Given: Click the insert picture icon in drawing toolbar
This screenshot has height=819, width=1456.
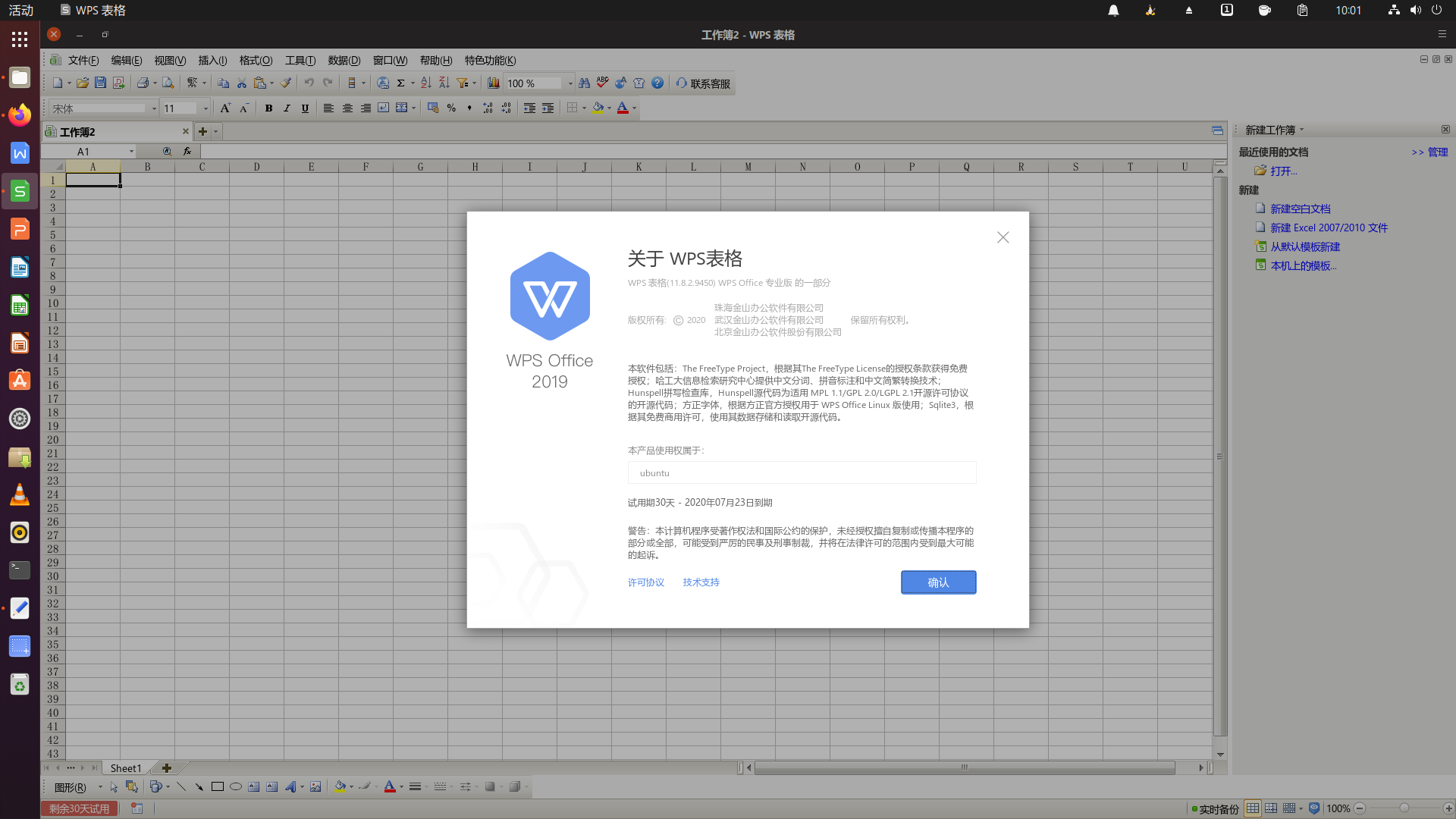Looking at the screenshot, I should coord(315,787).
